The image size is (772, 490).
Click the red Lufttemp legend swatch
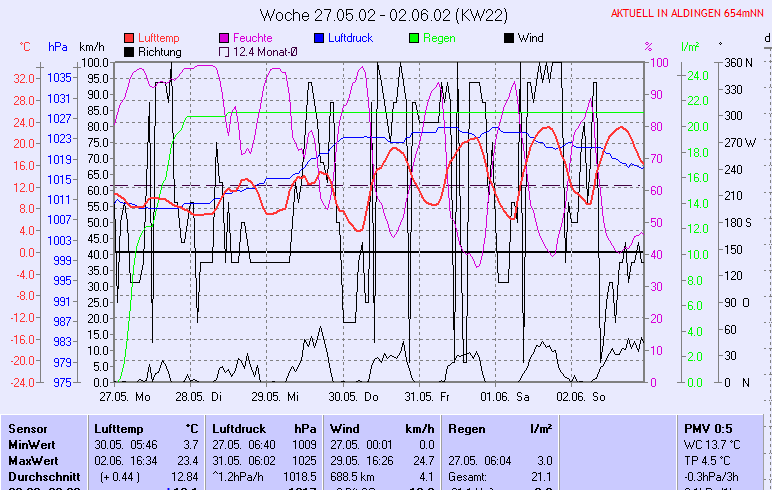click(x=129, y=38)
